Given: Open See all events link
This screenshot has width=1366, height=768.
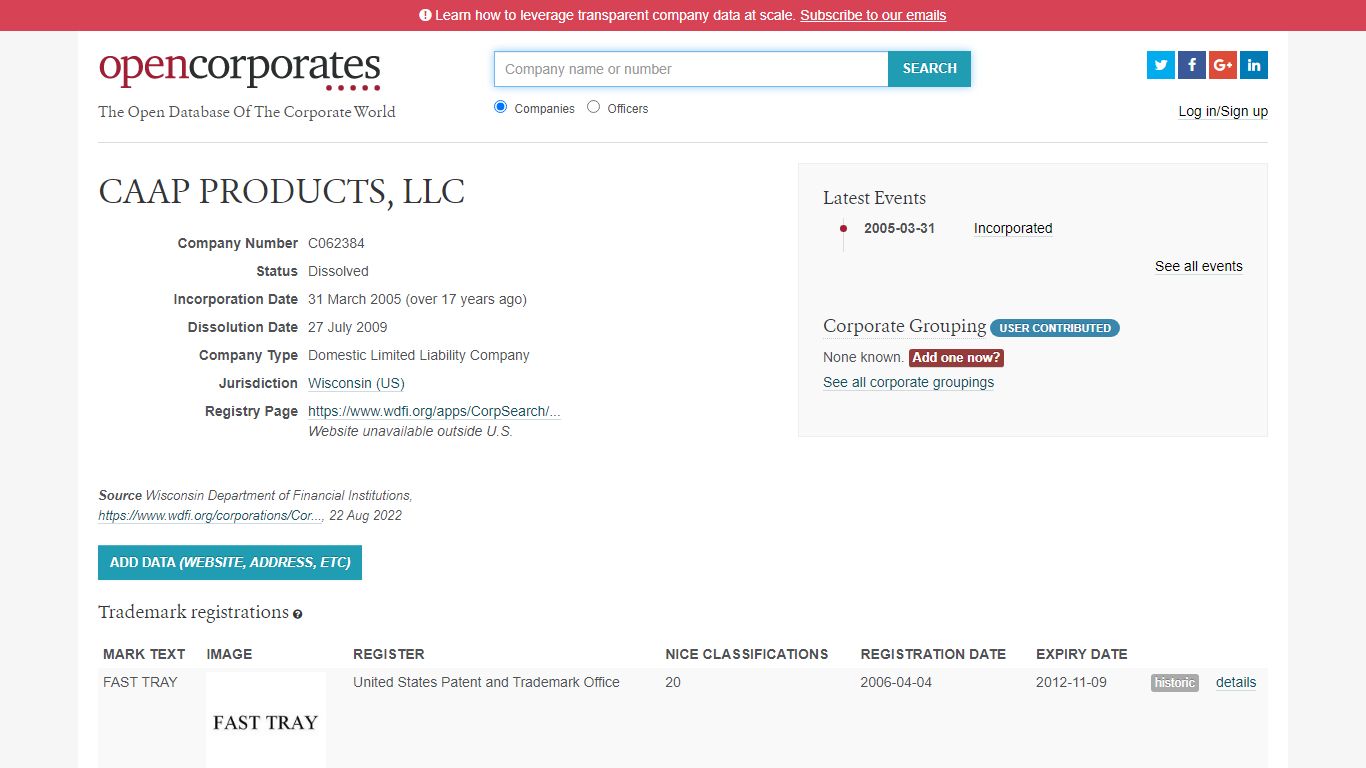Looking at the screenshot, I should 1199,266.
